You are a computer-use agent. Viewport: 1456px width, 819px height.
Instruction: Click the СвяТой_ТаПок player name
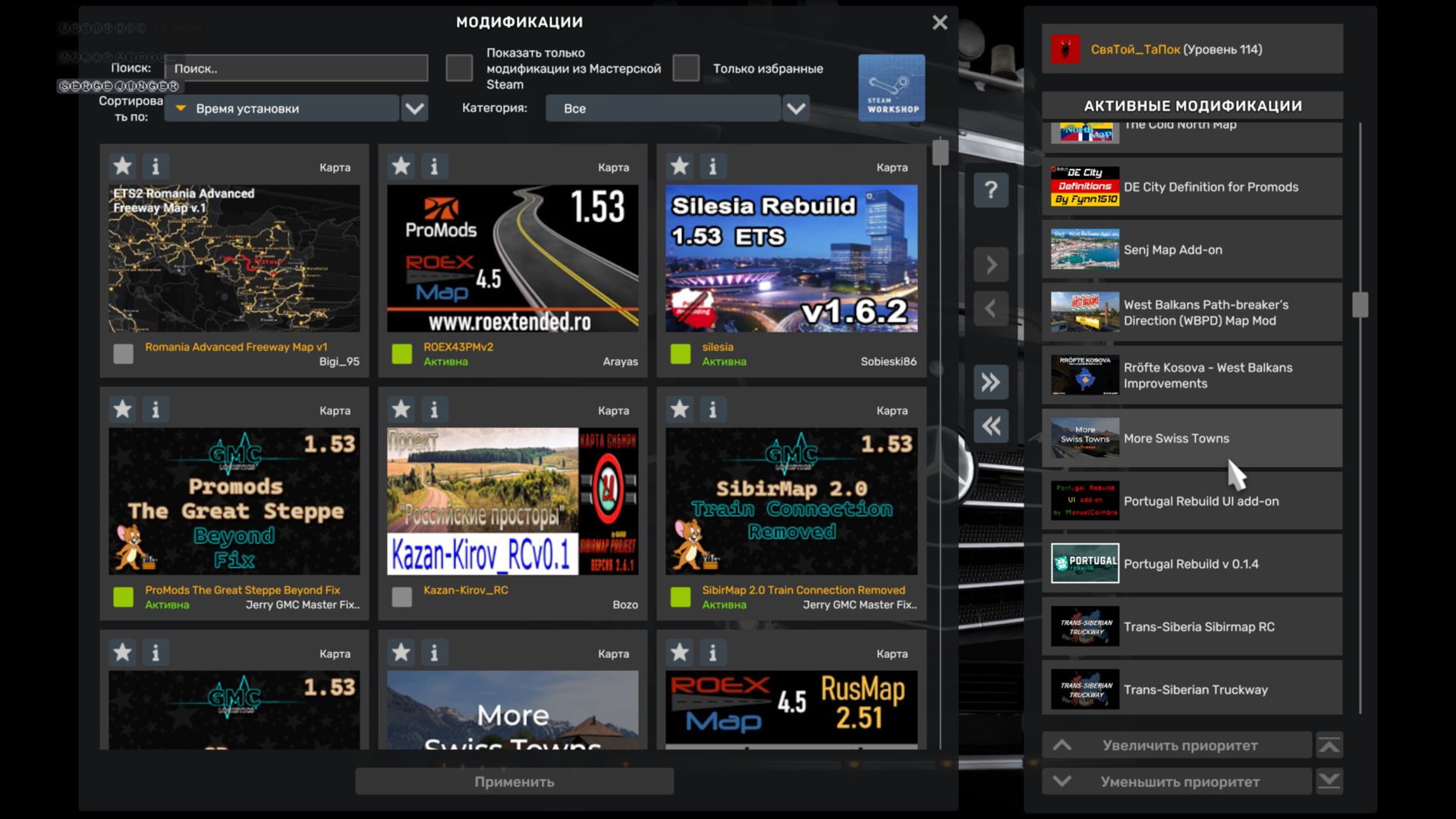1135,49
